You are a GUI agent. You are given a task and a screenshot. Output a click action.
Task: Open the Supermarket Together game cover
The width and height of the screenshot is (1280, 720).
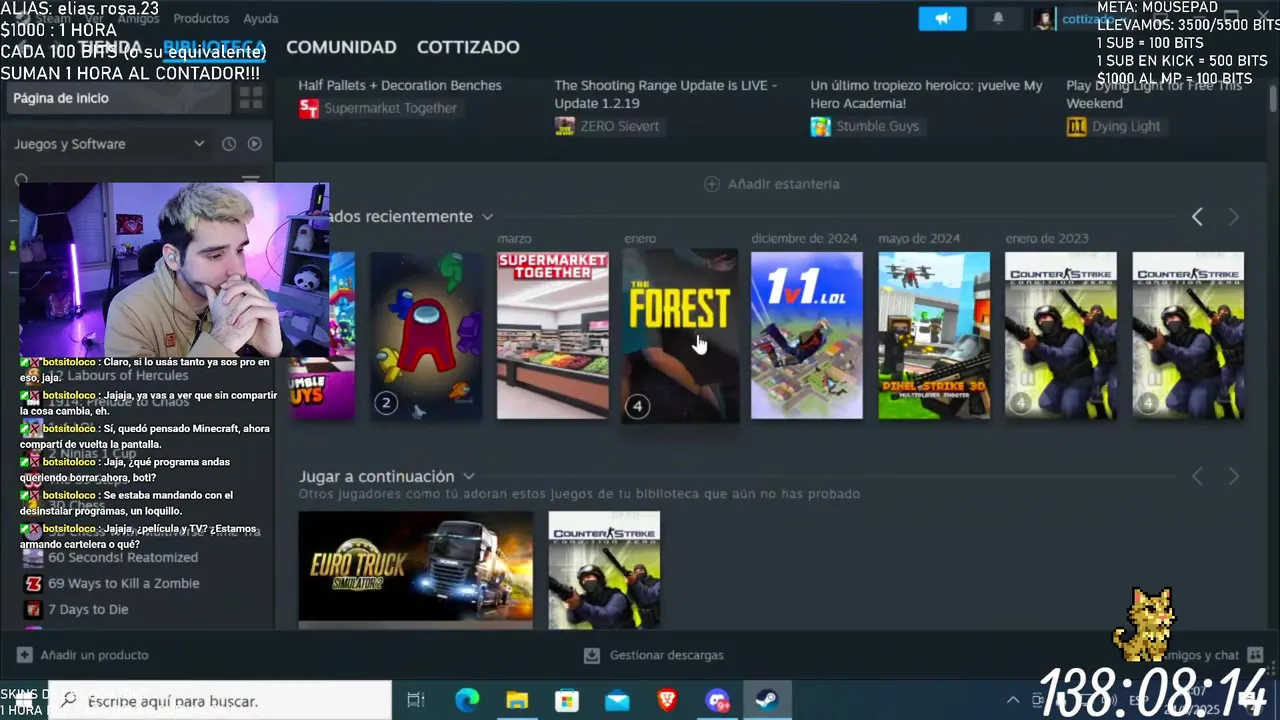click(553, 336)
